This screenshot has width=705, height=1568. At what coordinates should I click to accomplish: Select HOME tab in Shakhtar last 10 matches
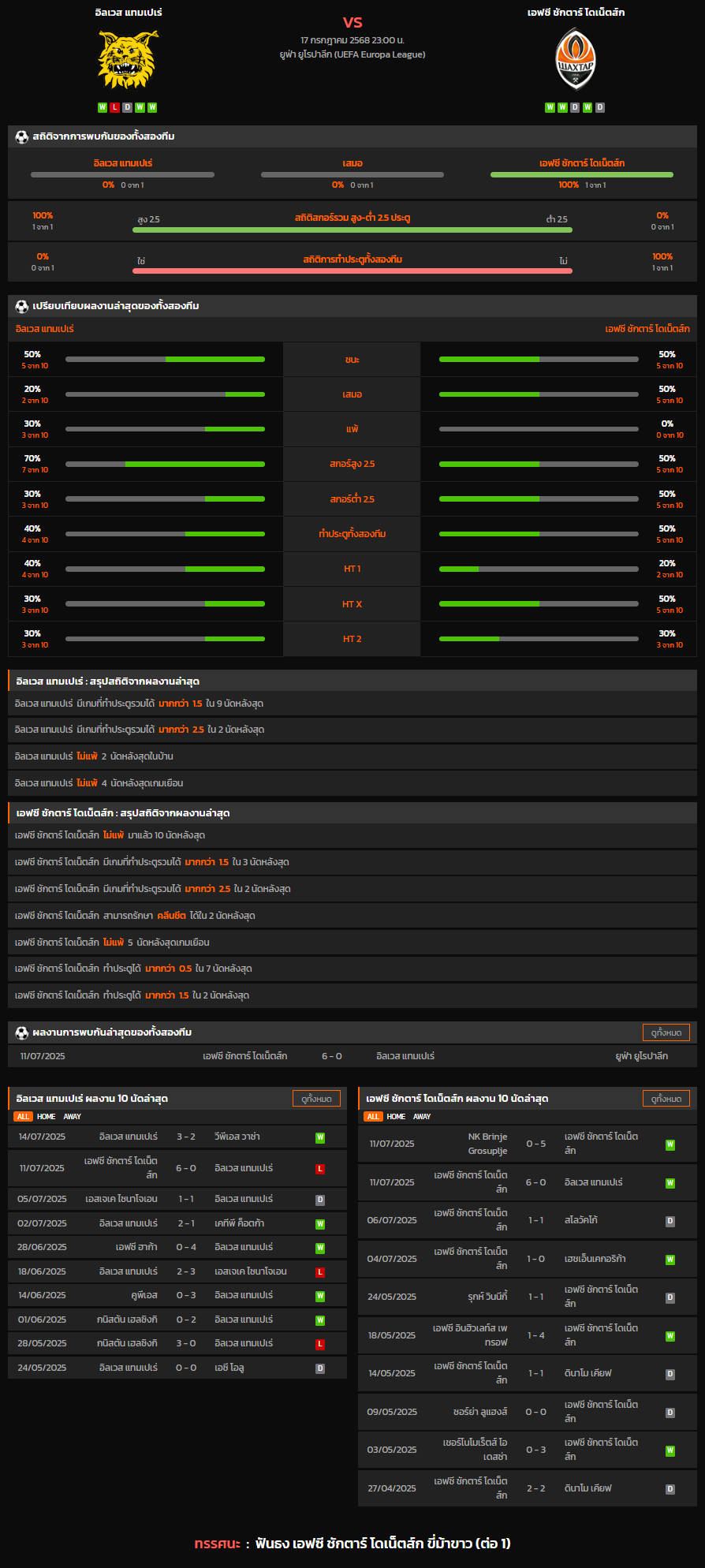(x=397, y=1117)
